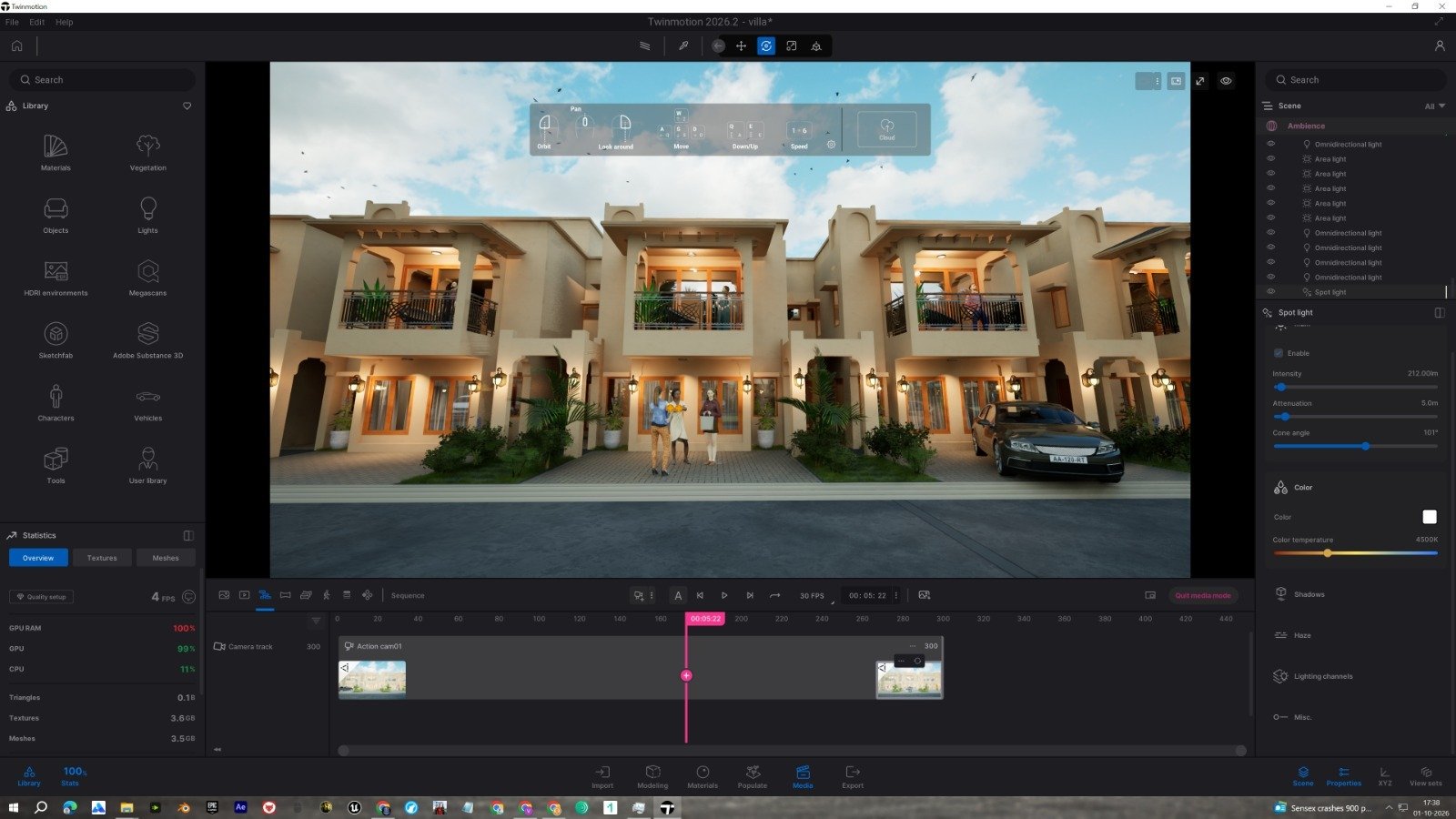Select the Translate (move) gizmo tool

point(741,45)
